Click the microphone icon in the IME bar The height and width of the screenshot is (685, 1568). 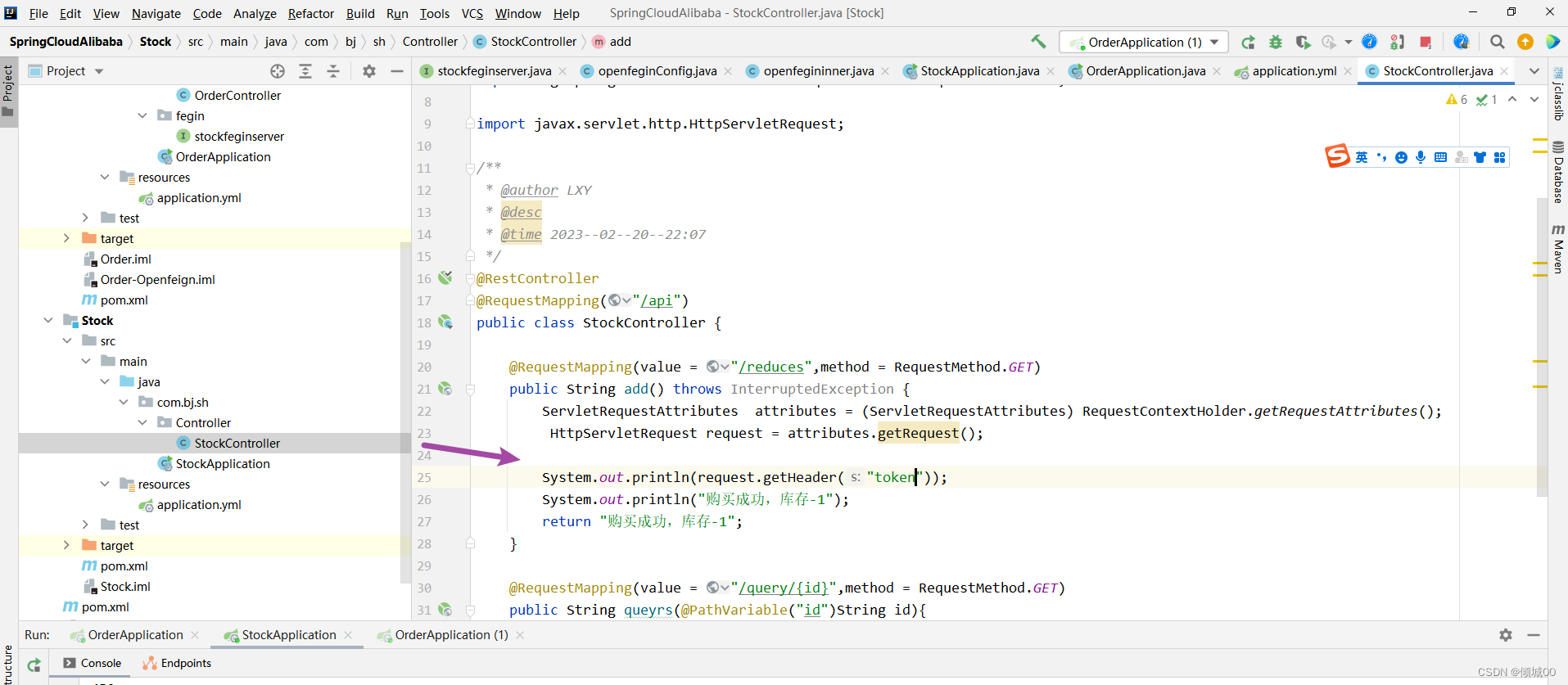coord(1421,157)
